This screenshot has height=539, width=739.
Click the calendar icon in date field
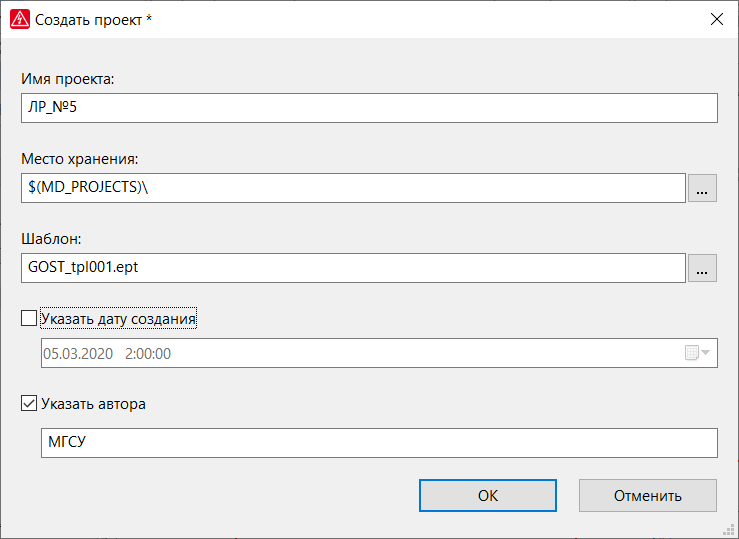coord(691,353)
